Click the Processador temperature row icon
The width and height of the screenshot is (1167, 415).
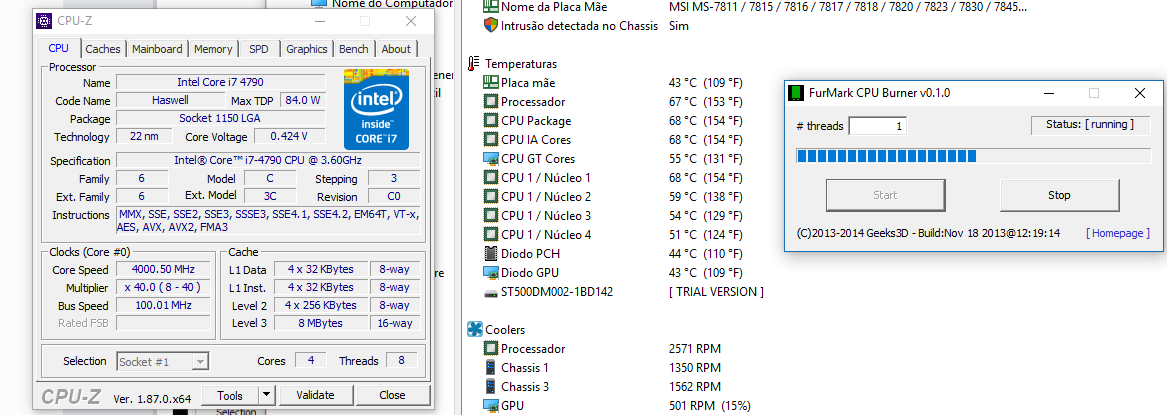pyautogui.click(x=490, y=102)
